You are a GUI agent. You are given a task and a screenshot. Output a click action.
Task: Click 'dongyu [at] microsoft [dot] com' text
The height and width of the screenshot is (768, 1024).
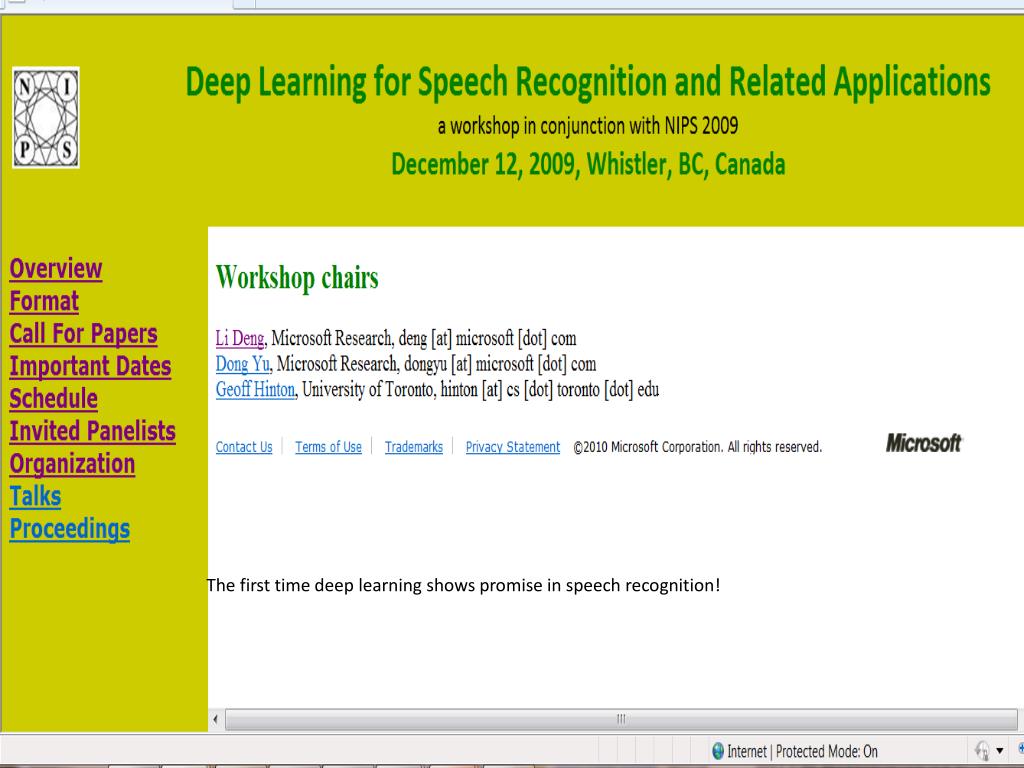point(500,364)
